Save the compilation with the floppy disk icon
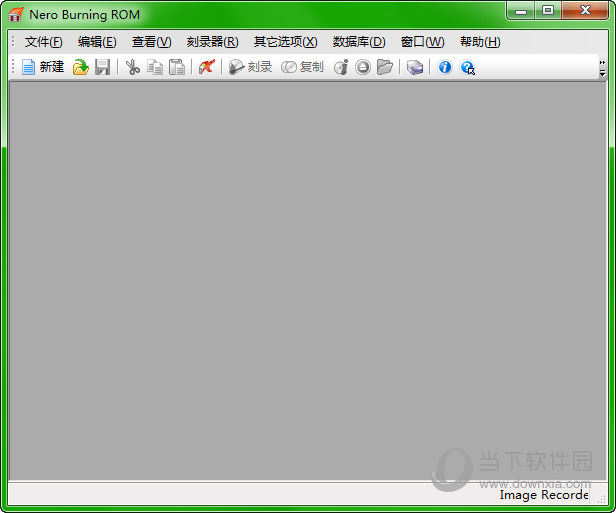616x513 pixels. click(103, 67)
